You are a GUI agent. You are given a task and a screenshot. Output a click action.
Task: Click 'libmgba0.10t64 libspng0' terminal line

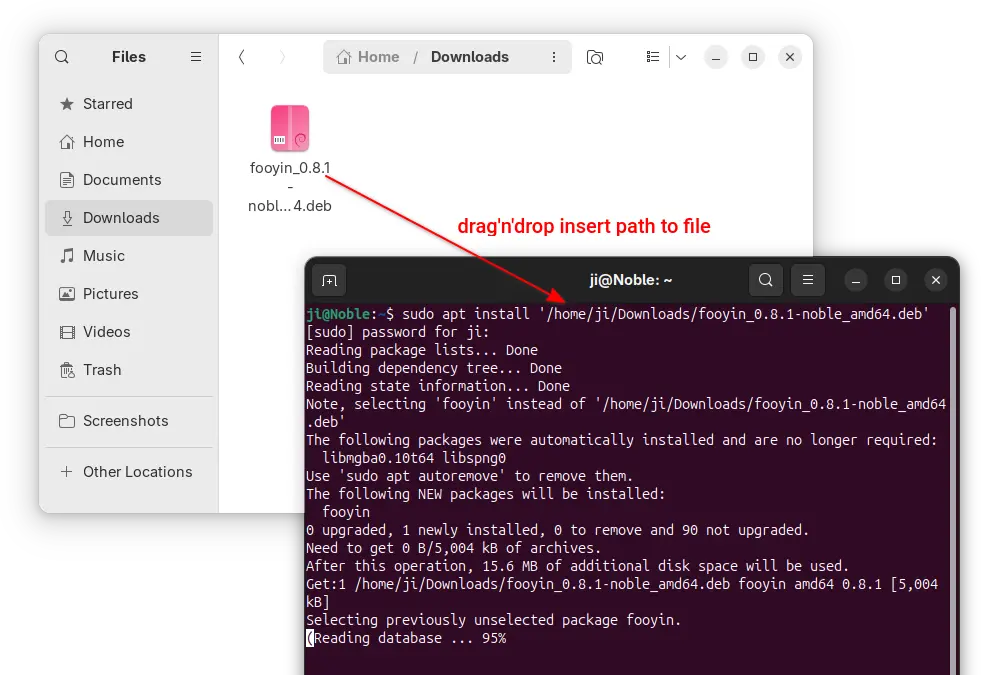tap(414, 458)
